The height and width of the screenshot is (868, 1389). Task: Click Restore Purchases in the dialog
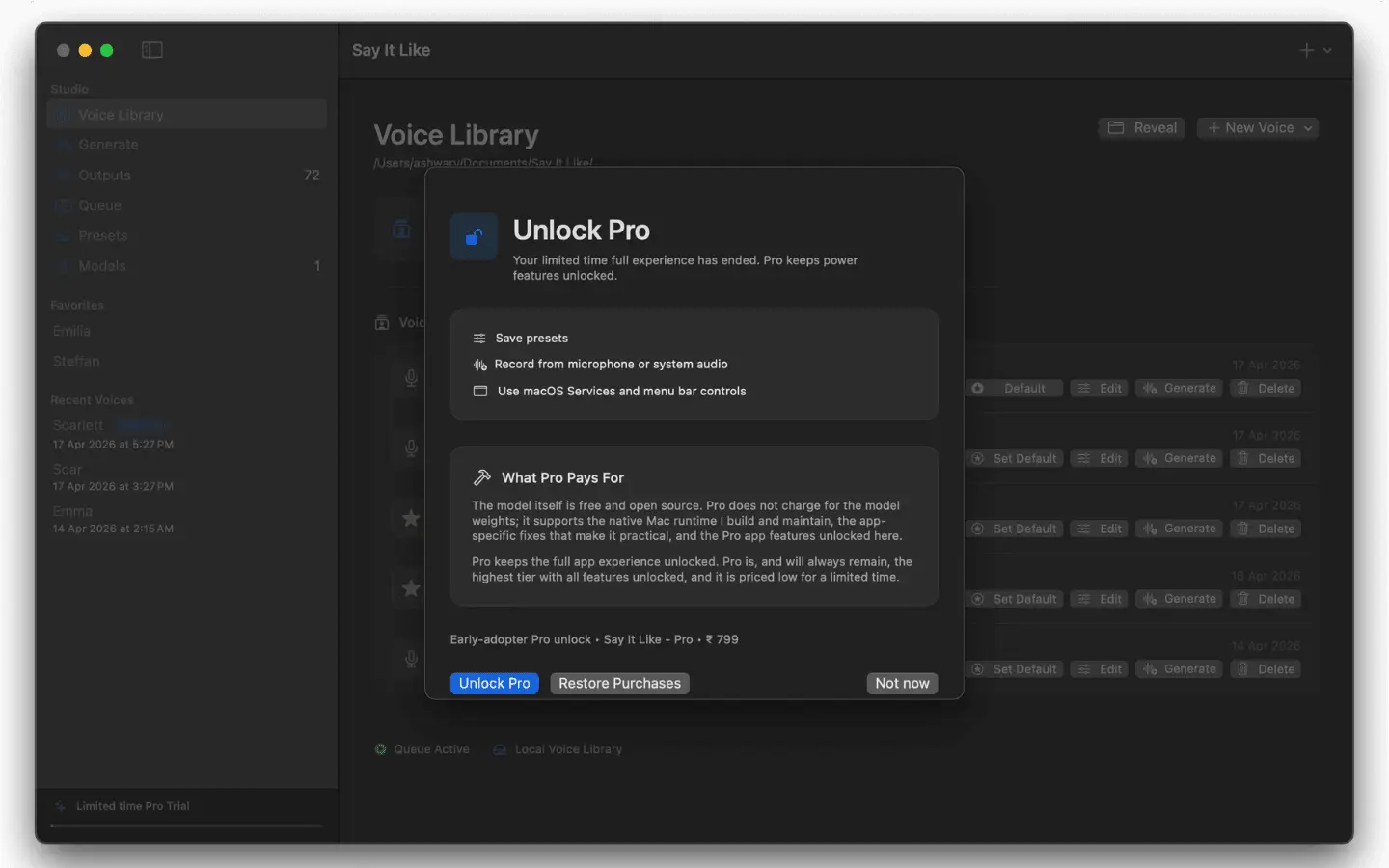pyautogui.click(x=619, y=683)
